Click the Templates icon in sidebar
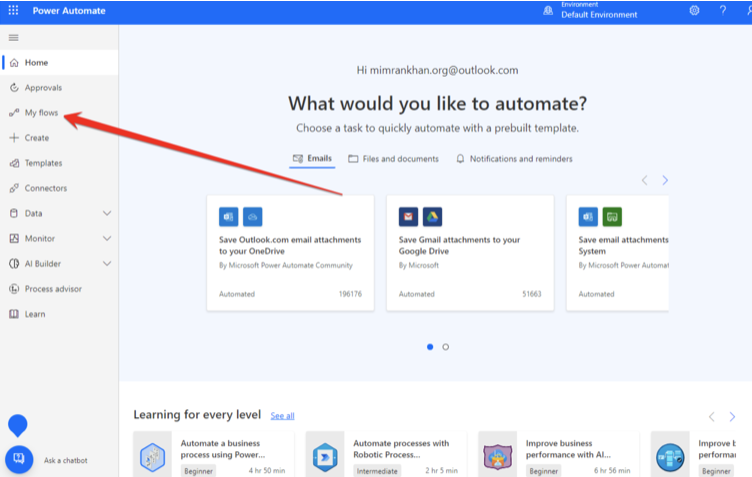This screenshot has width=752, height=477. pos(14,163)
